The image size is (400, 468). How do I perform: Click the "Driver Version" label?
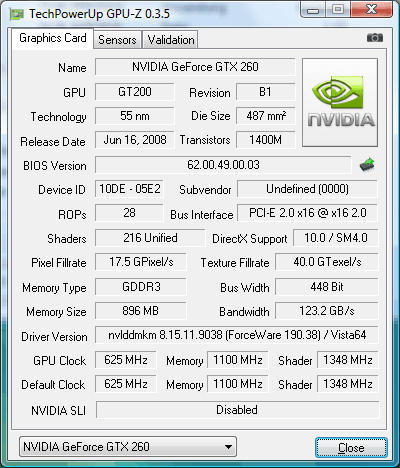pyautogui.click(x=54, y=337)
